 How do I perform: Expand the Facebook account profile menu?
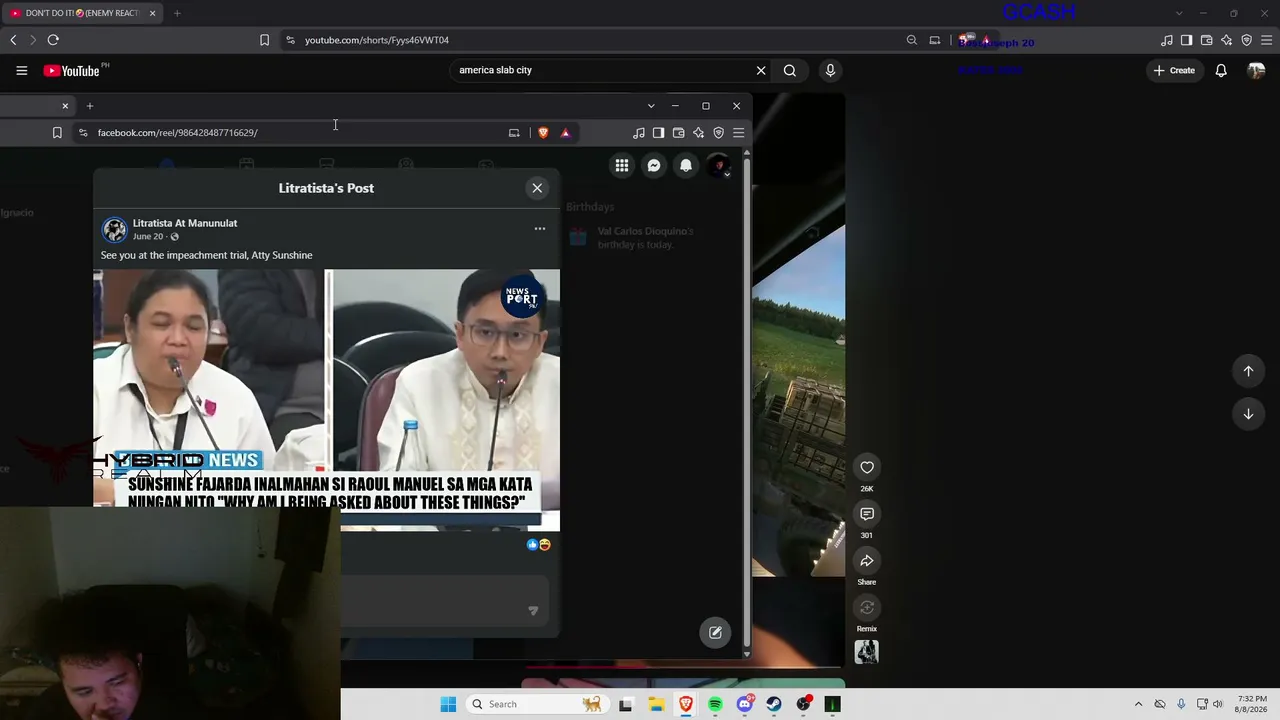(719, 166)
